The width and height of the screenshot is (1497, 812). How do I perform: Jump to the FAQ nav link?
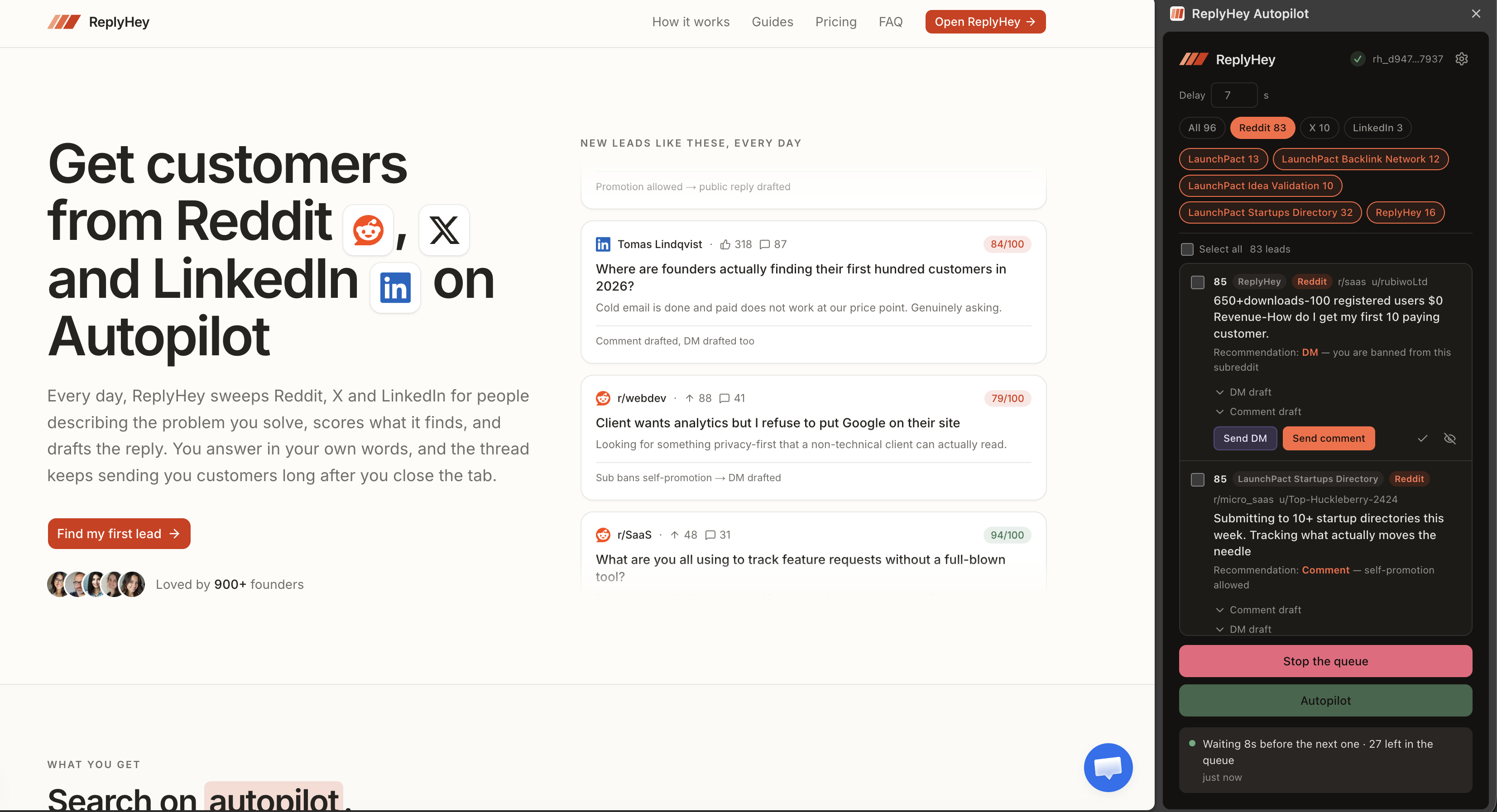pyautogui.click(x=890, y=22)
